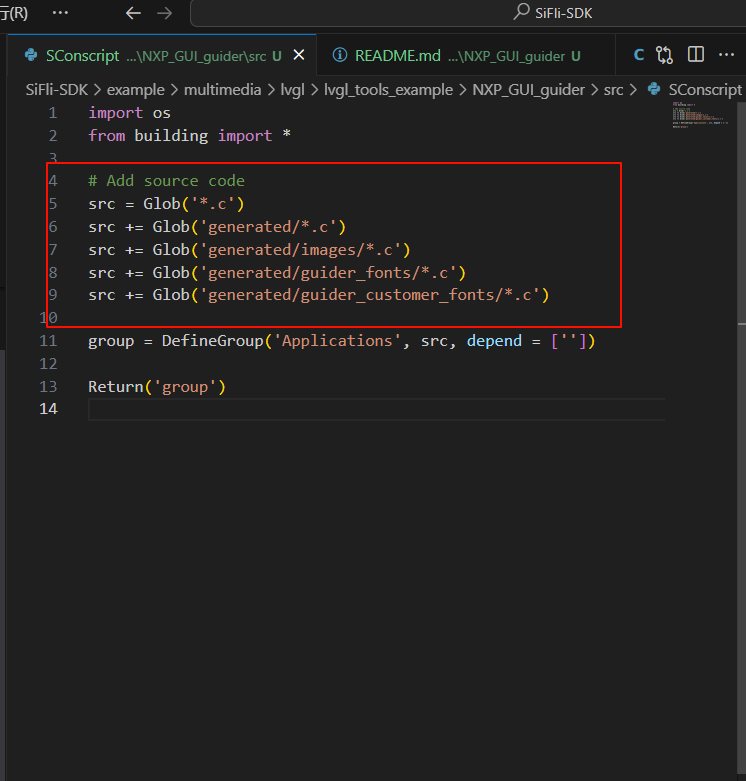746x781 pixels.
Task: Select the SConscript editor tab
Action: [150, 56]
